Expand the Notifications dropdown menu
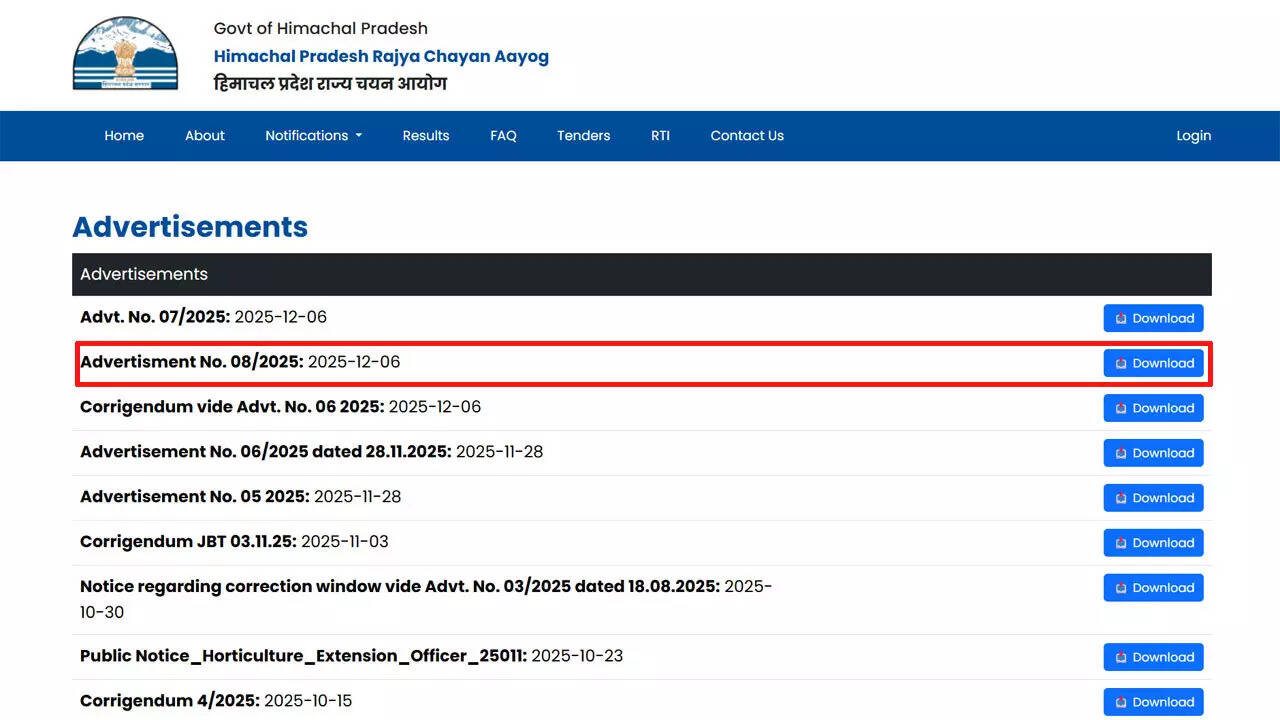 click(313, 136)
